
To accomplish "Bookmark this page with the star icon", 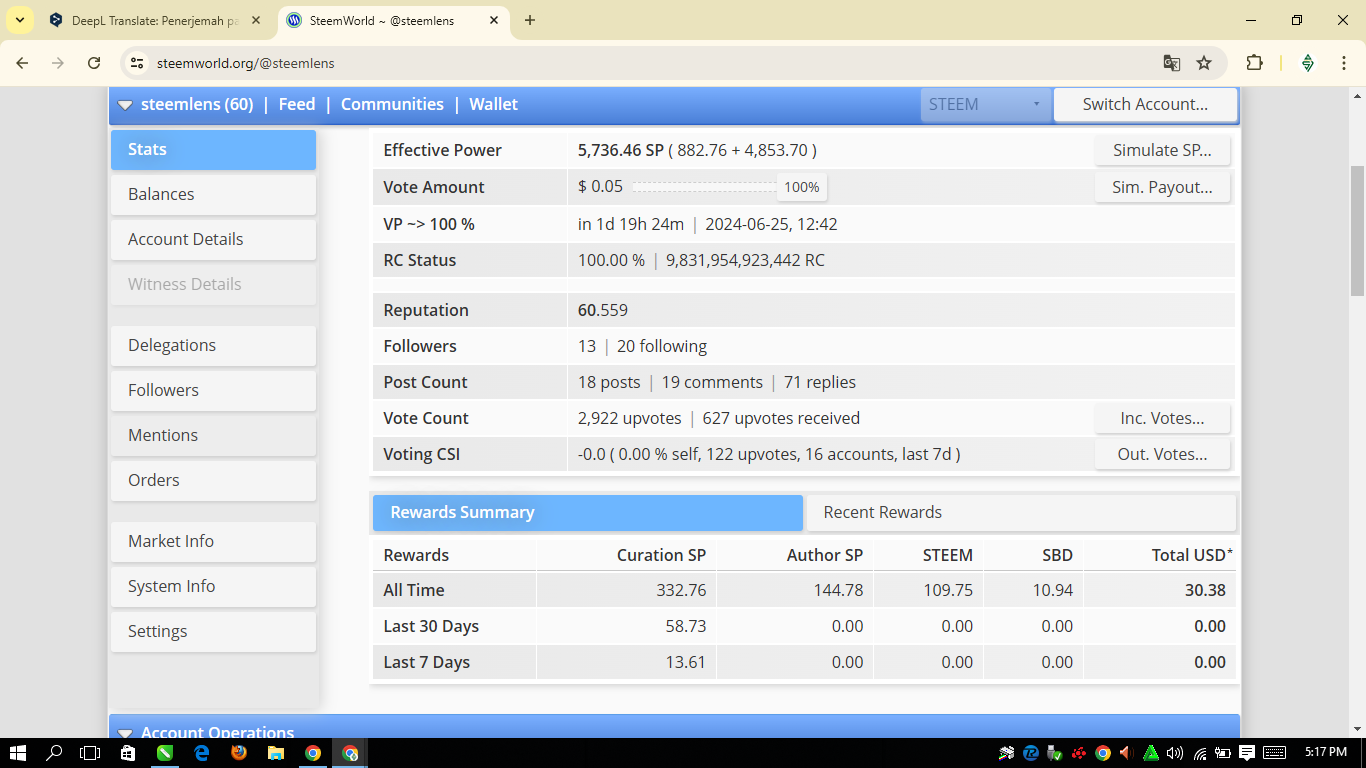I will click(x=1204, y=63).
